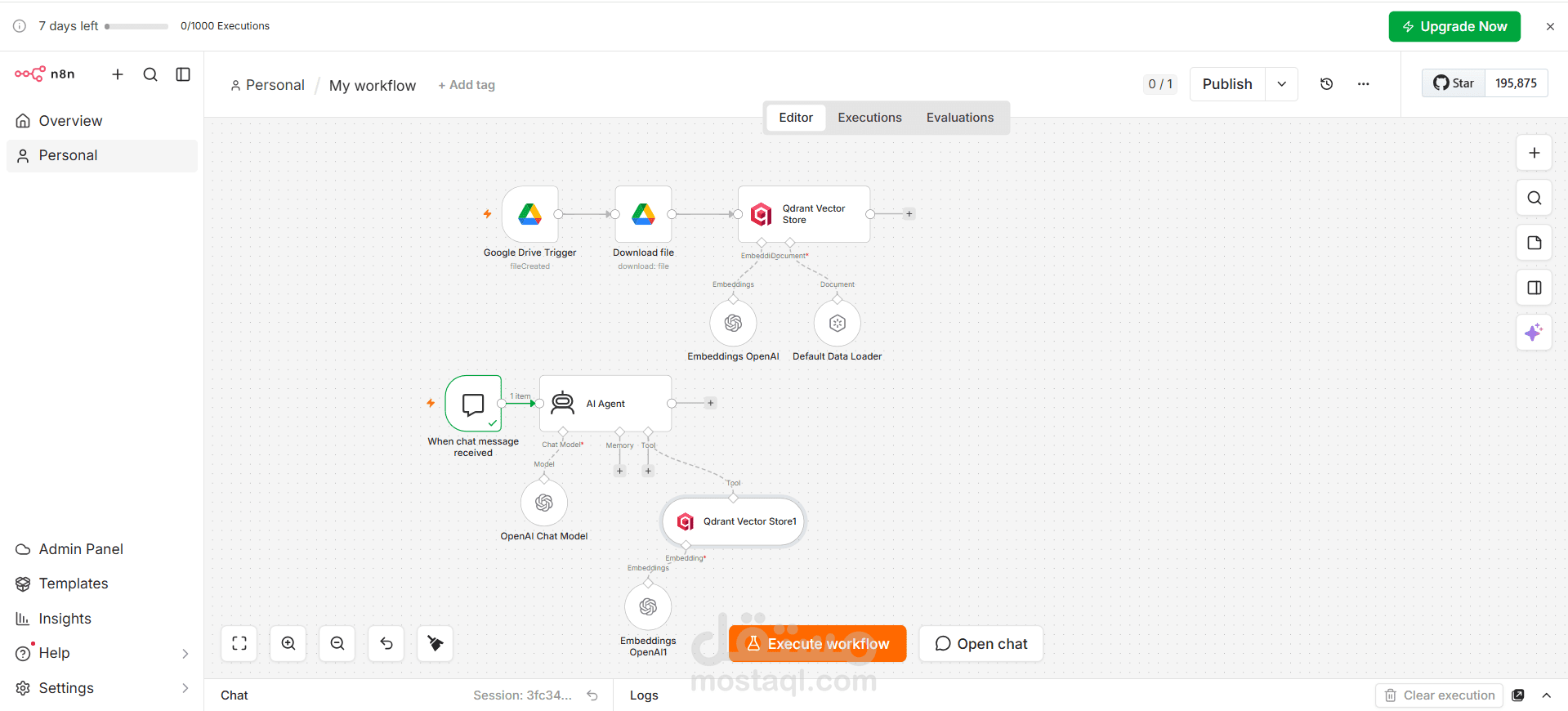Click the Session: 3fc34... text
The width and height of the screenshot is (1568, 711).
(523, 695)
